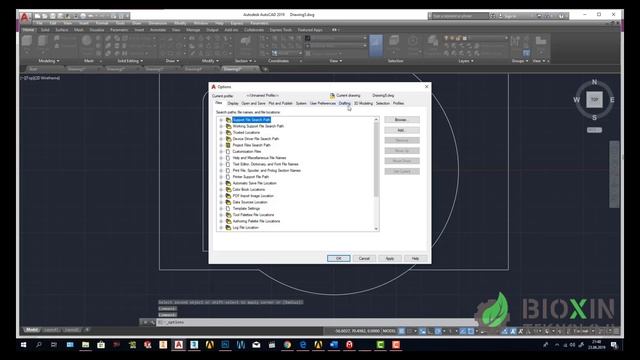Viewport: 640px width, 360px height.
Task: Select the Color Book Locations row
Action: click(249, 189)
